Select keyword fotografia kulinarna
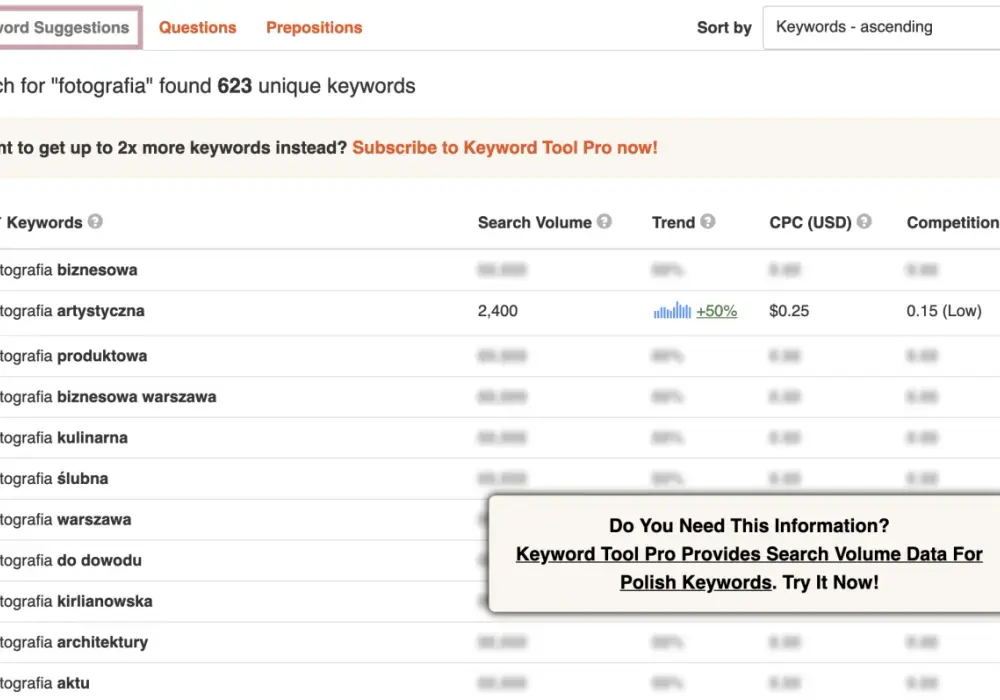The image size is (1000, 700). pos(64,437)
